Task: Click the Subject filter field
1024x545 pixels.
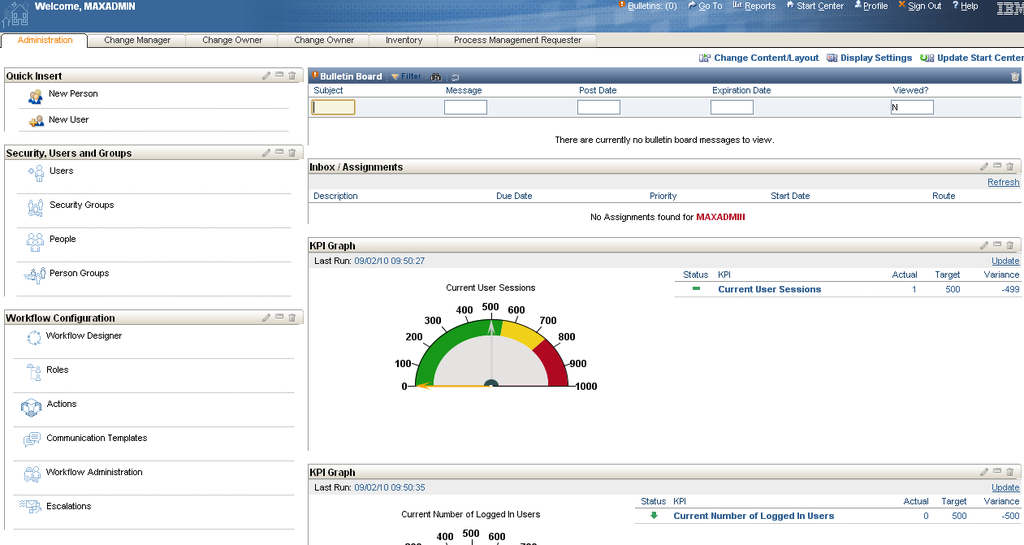Action: click(333, 107)
